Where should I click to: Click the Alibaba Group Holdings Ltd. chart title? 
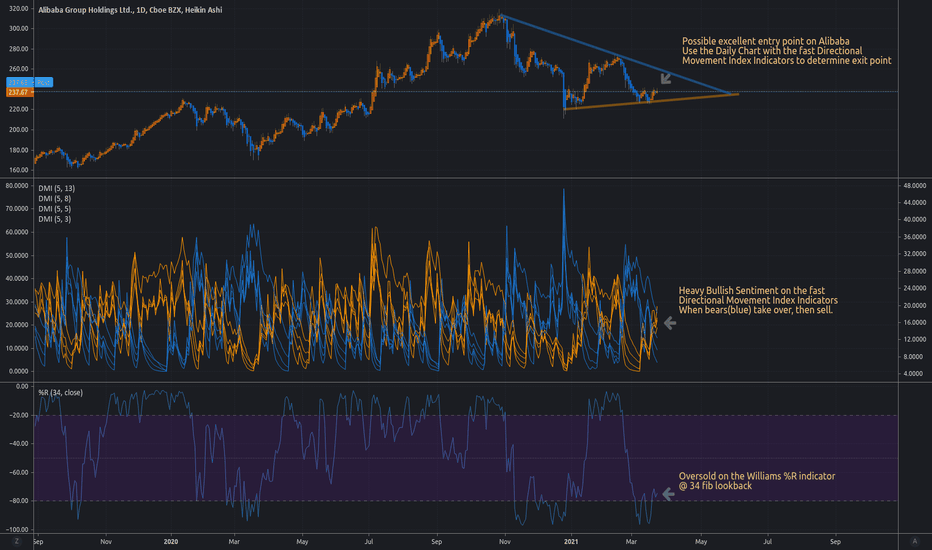[130, 10]
